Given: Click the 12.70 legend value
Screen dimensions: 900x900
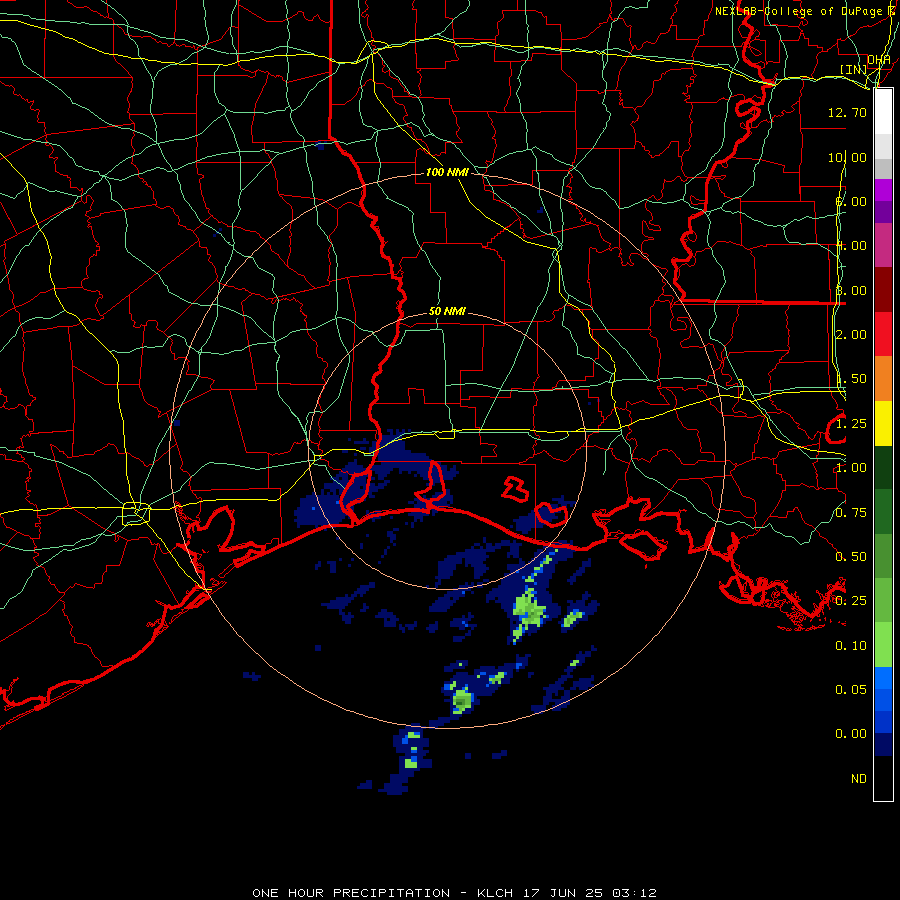Looking at the screenshot, I should coord(847,112).
